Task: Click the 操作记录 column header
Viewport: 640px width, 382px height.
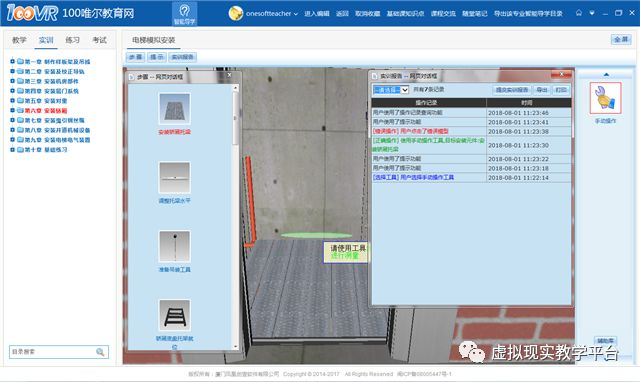Action: tap(429, 102)
